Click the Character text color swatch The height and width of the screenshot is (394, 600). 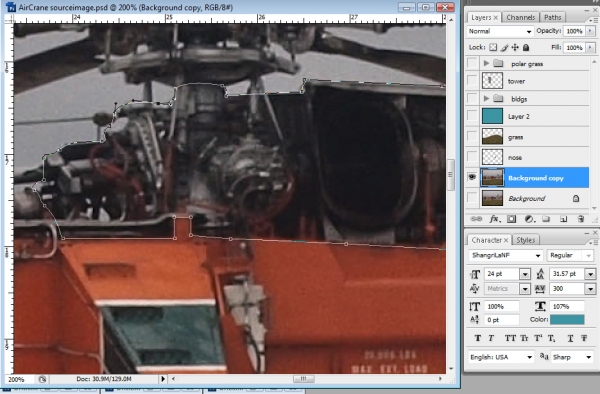pos(567,319)
